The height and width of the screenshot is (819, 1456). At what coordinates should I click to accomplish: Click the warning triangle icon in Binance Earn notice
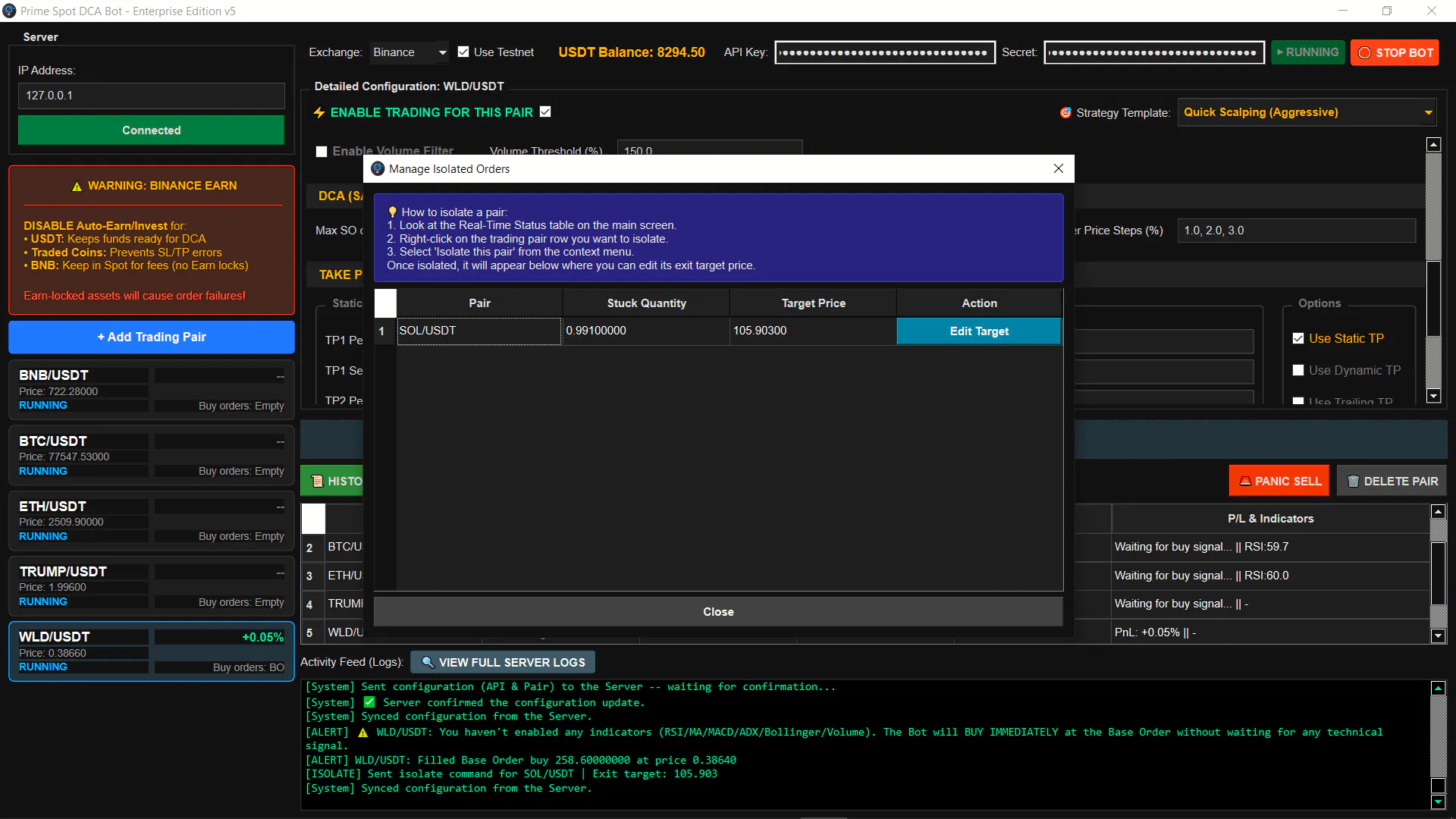tap(77, 186)
